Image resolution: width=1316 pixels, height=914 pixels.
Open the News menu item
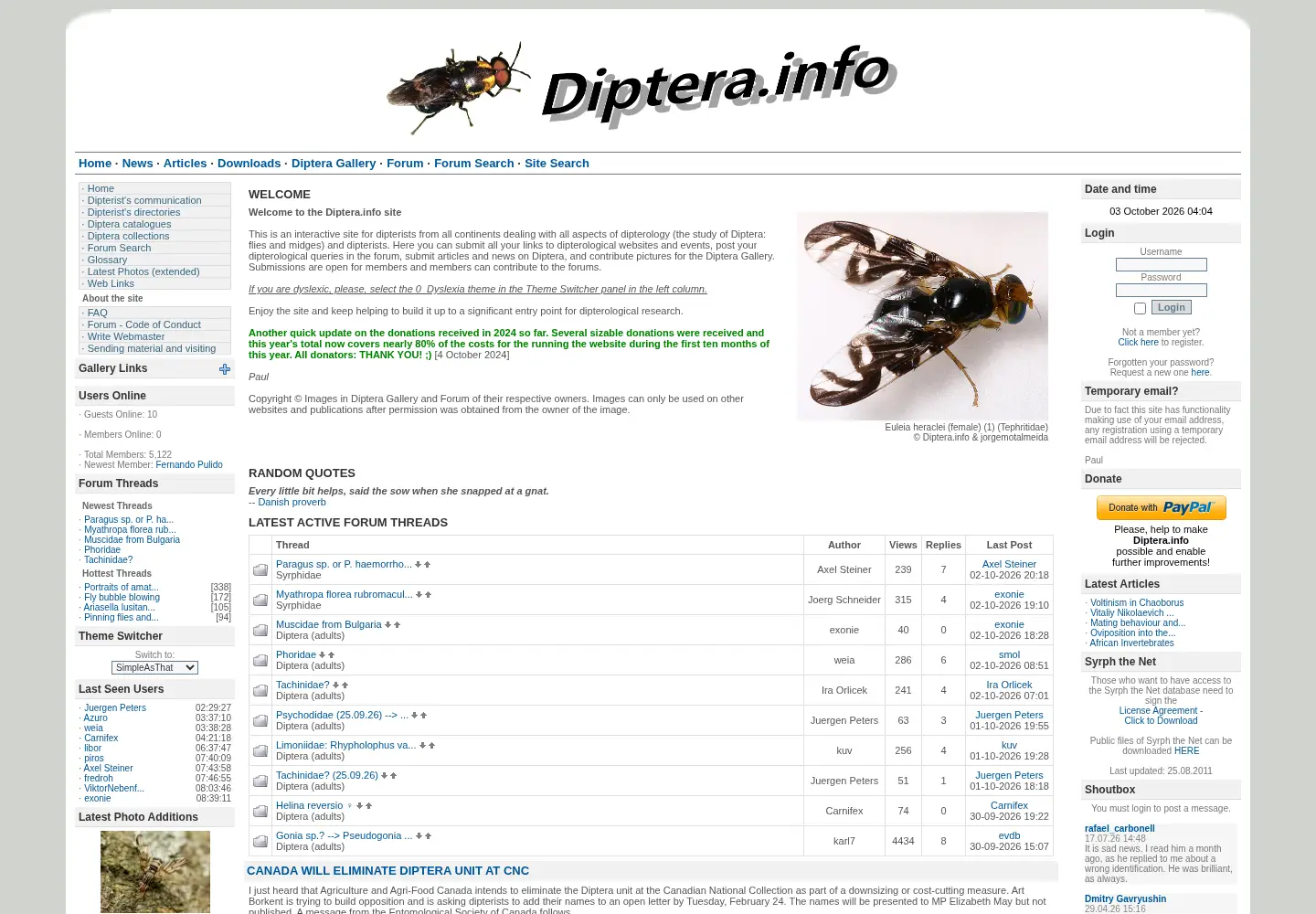click(137, 164)
